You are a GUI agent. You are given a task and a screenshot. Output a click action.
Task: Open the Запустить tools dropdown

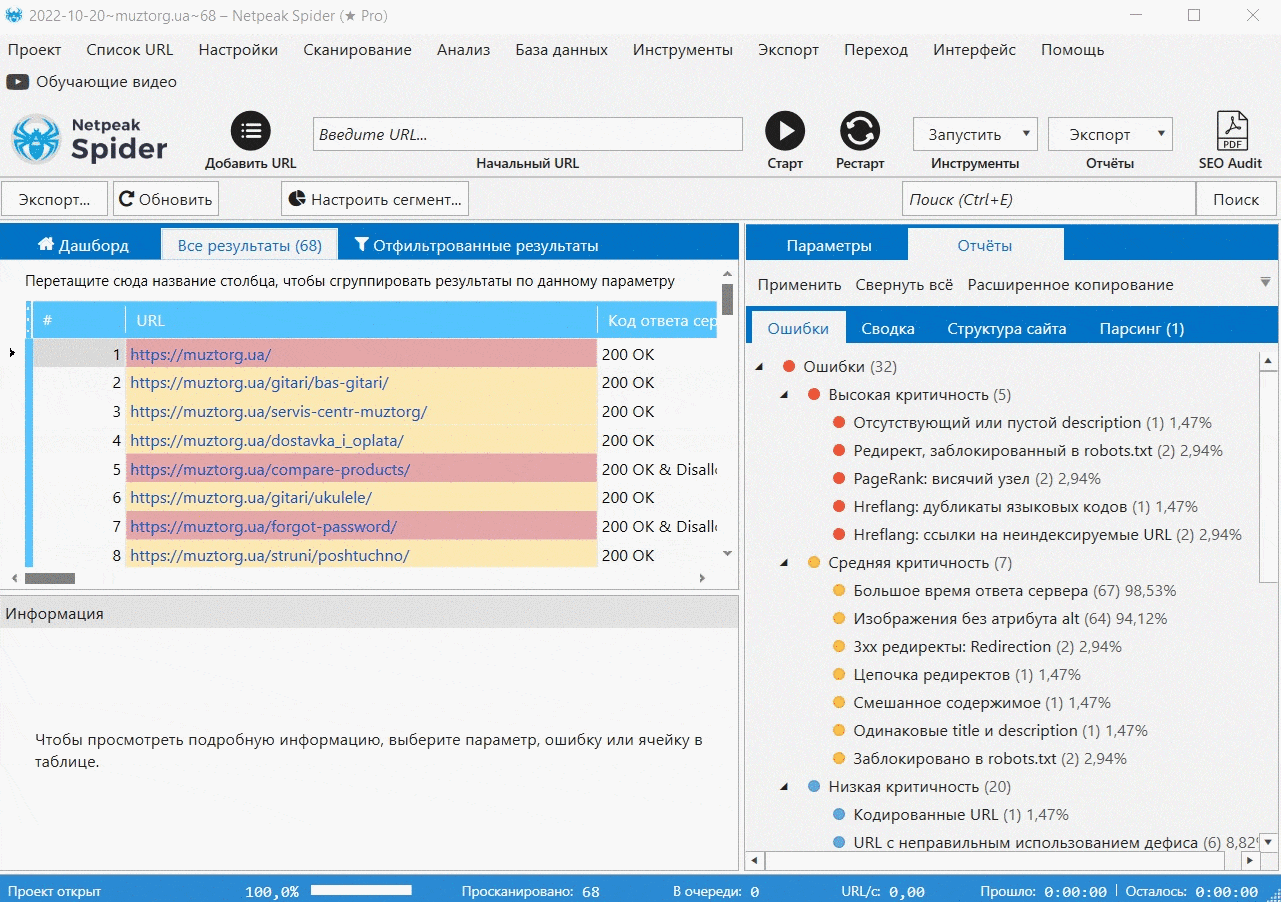click(975, 134)
